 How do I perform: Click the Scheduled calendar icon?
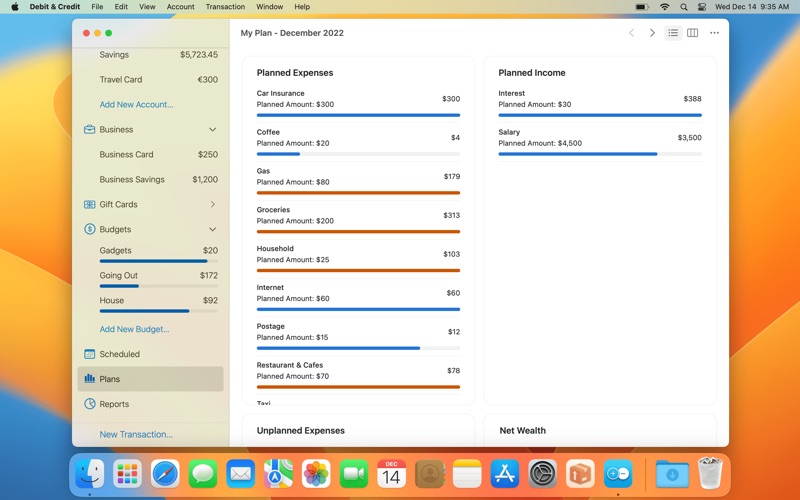point(89,354)
